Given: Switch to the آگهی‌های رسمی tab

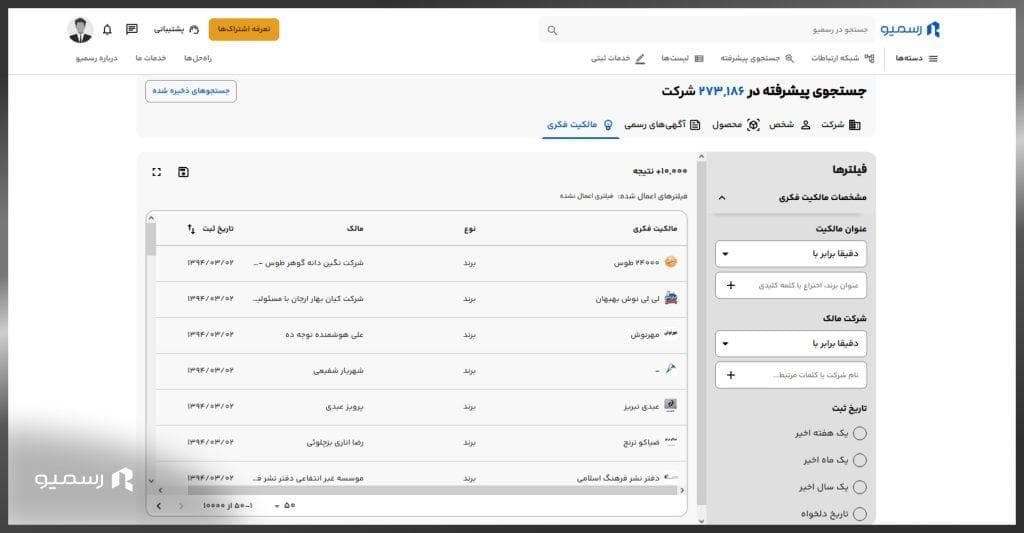Looking at the screenshot, I should 662,125.
